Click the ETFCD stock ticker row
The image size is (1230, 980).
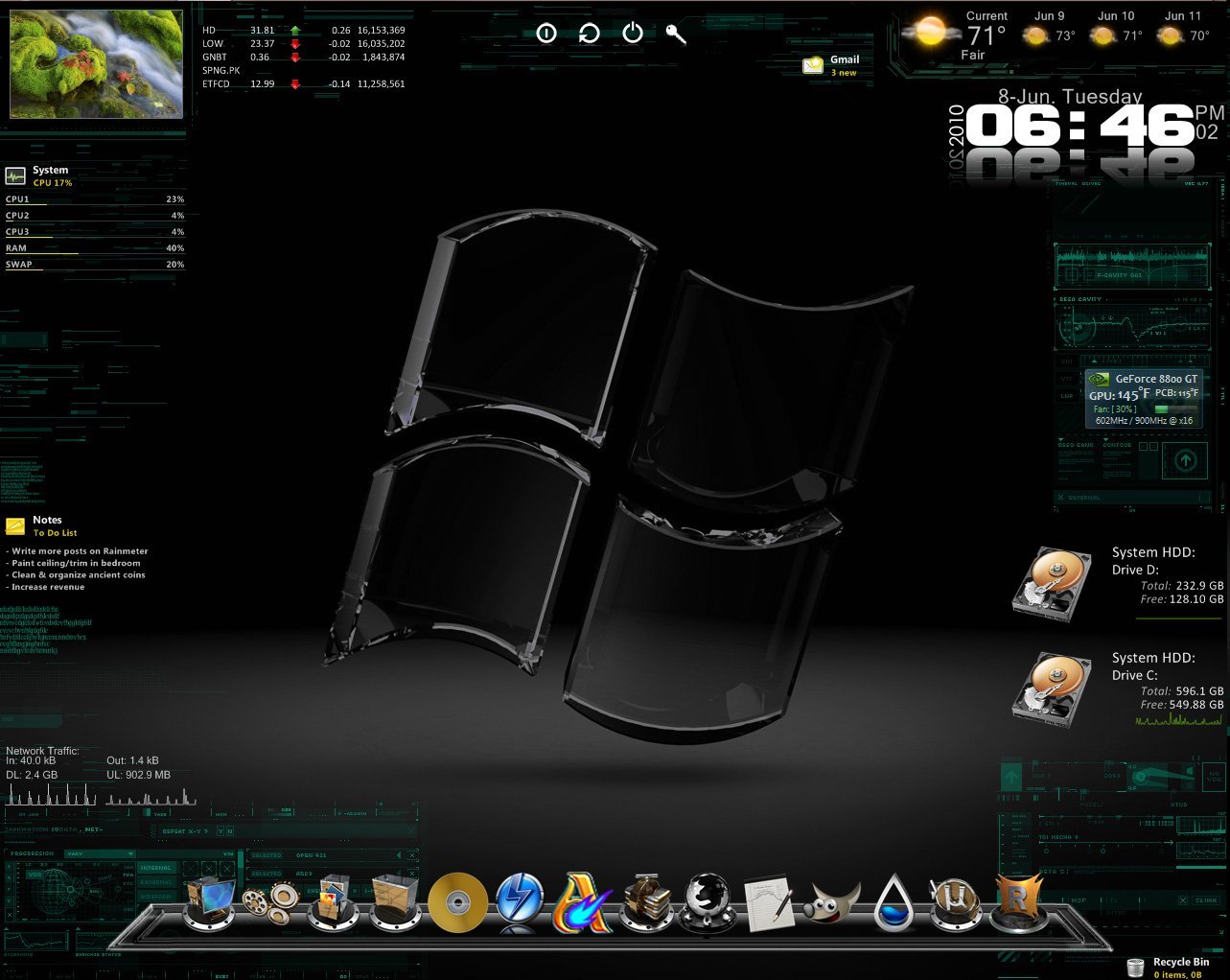(x=304, y=83)
